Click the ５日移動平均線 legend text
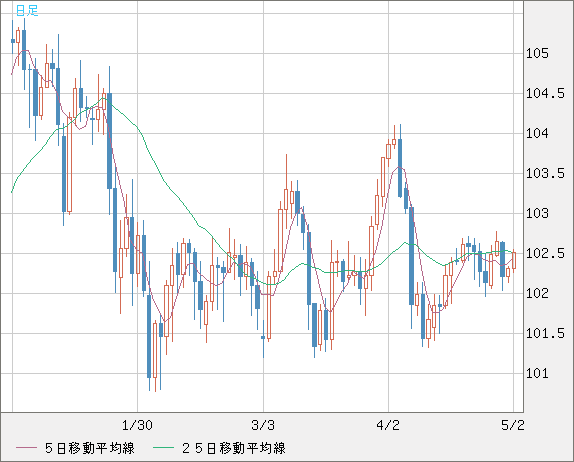574x462 pixels. [90, 448]
